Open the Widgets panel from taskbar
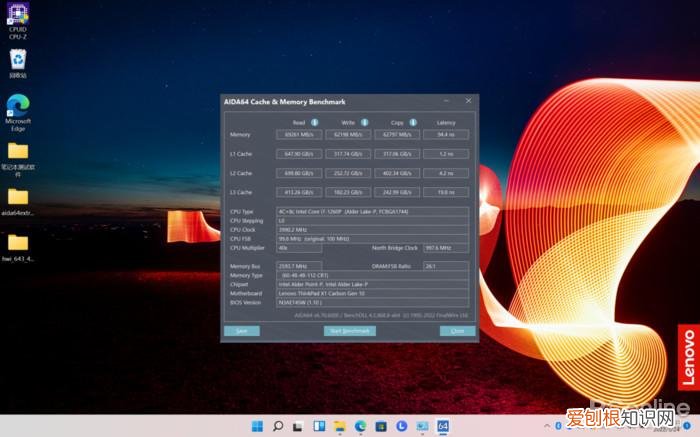Viewport: 700px width, 437px height. click(x=319, y=426)
